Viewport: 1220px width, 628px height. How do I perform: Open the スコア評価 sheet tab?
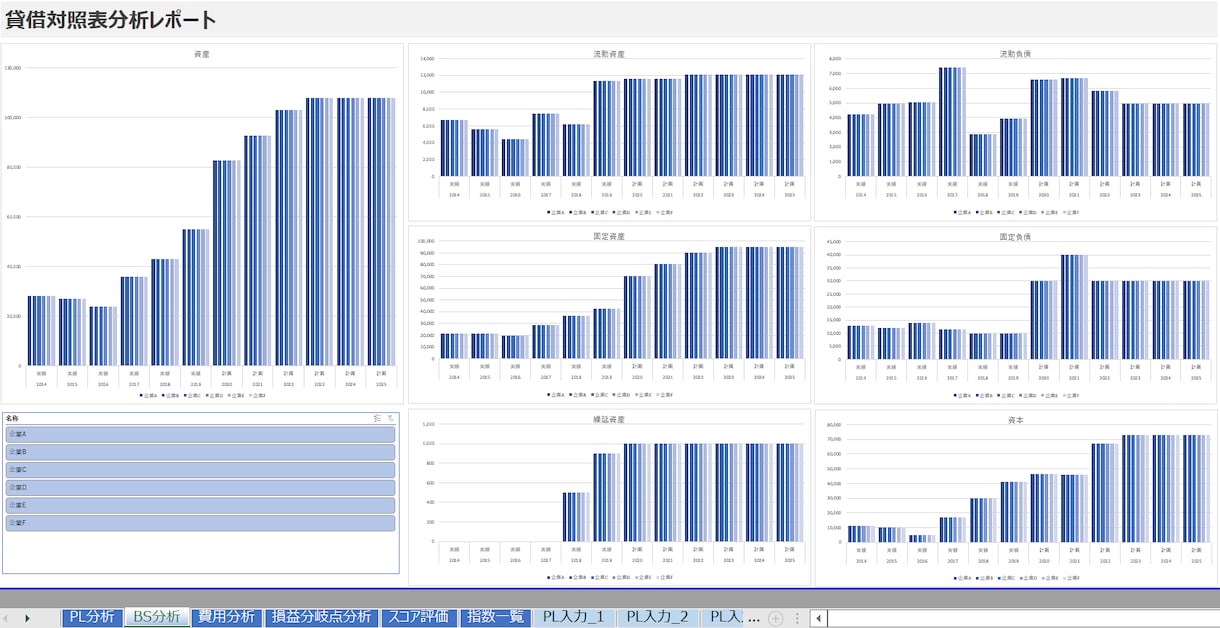[x=419, y=617]
